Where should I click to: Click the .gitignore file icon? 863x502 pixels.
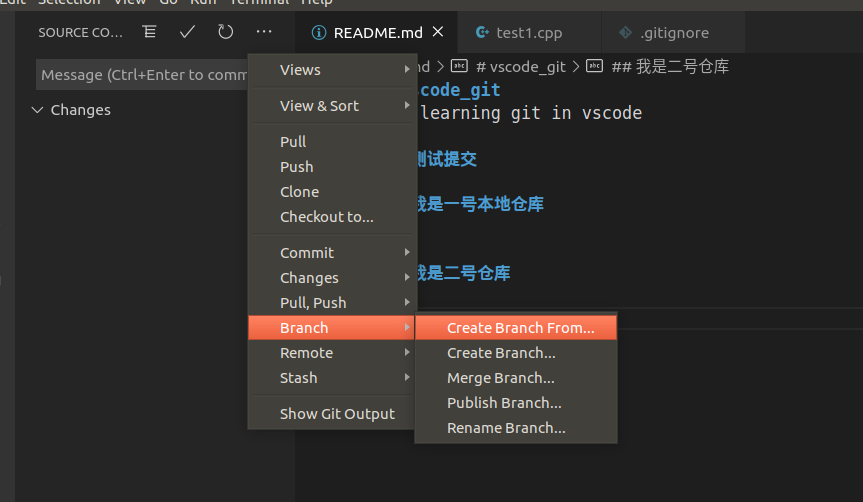(626, 32)
